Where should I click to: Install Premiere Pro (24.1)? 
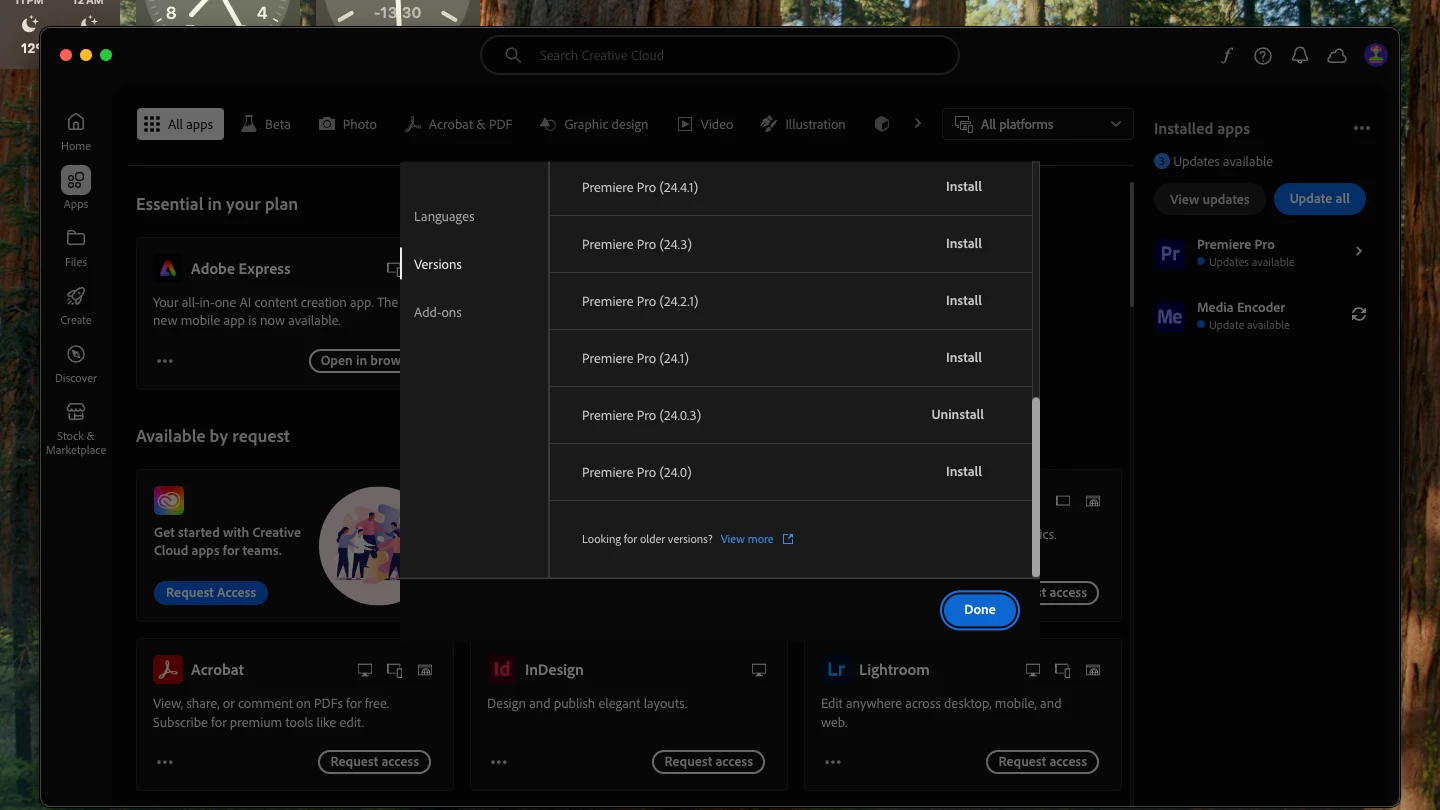(964, 357)
